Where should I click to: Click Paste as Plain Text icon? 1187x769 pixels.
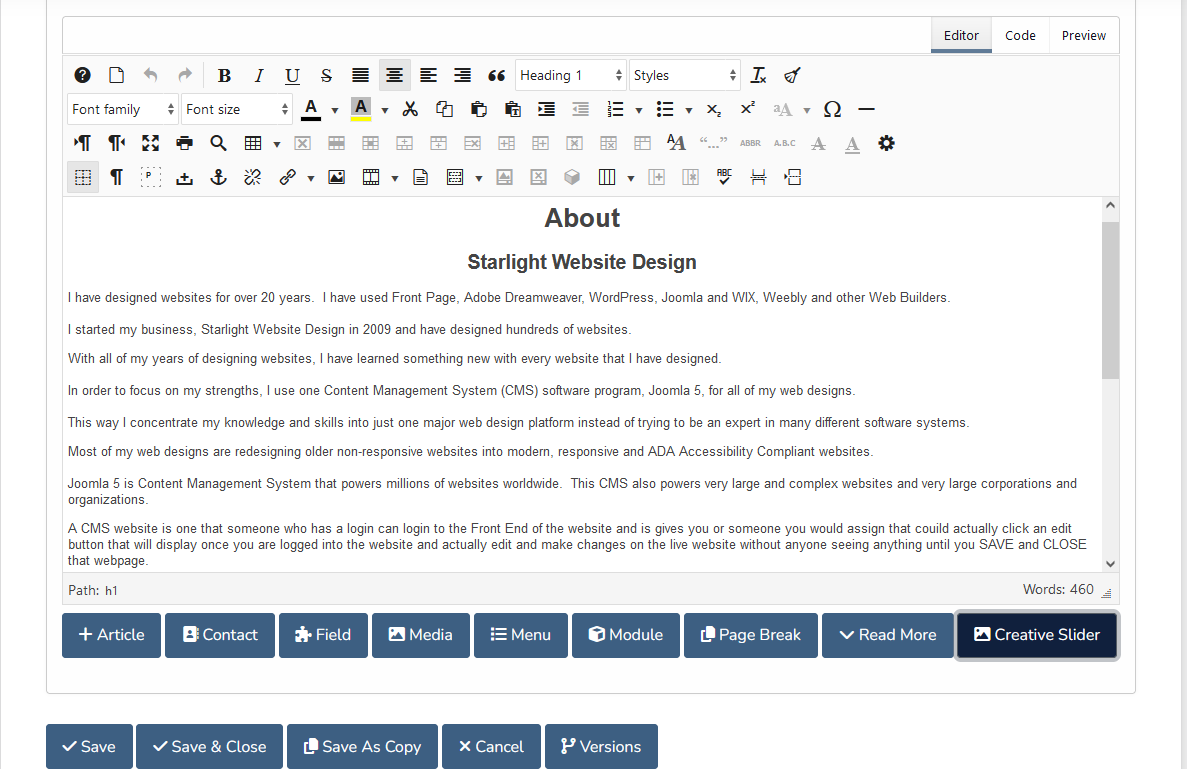[512, 109]
